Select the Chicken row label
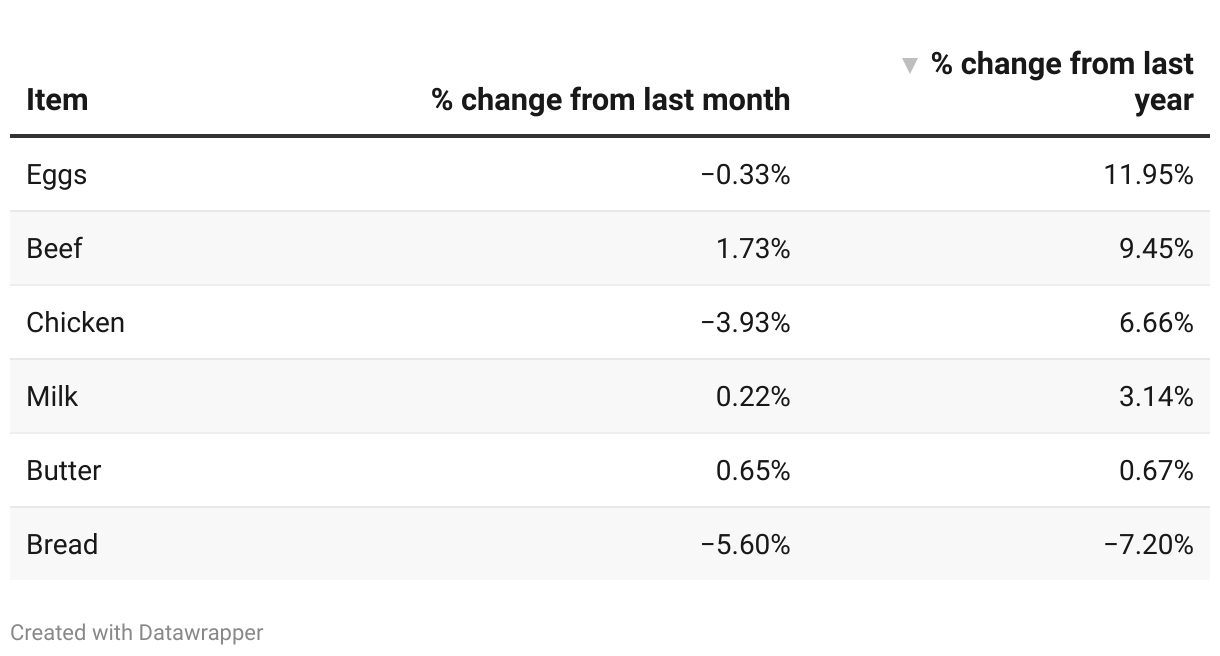The height and width of the screenshot is (656, 1220). pos(76,322)
